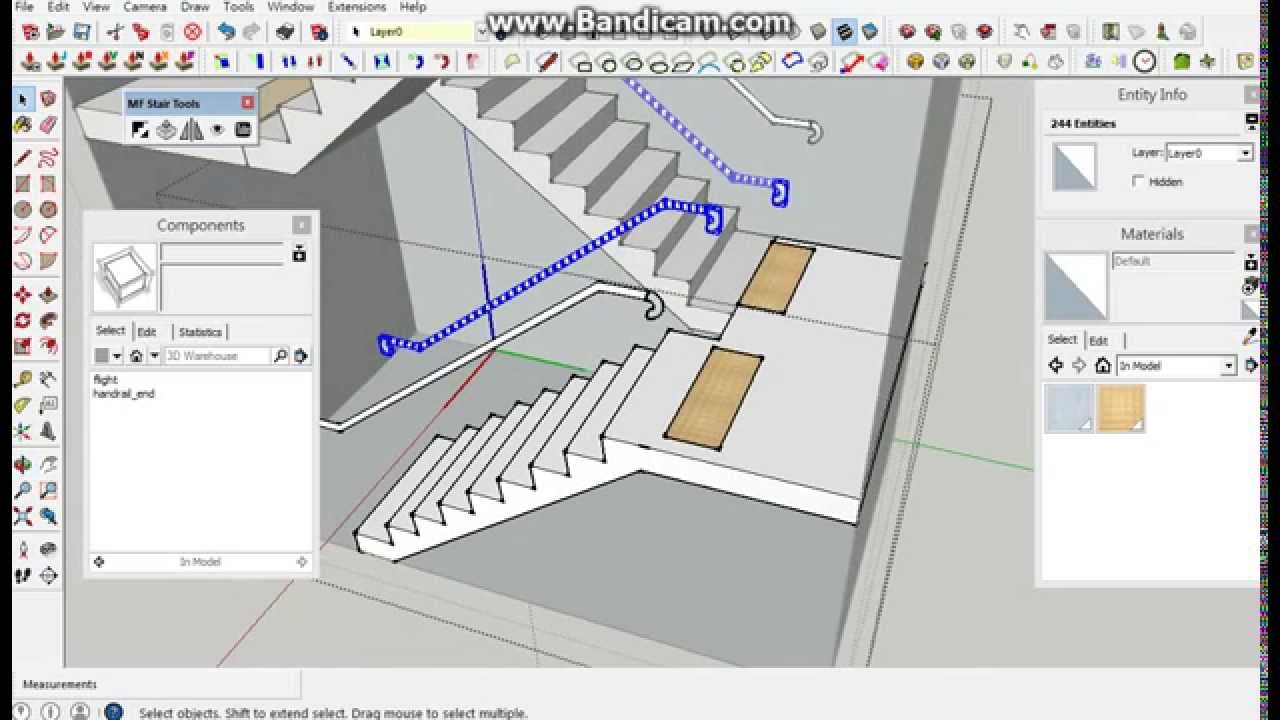Select the Push/Pull tool
The height and width of the screenshot is (720, 1280).
coord(48,295)
